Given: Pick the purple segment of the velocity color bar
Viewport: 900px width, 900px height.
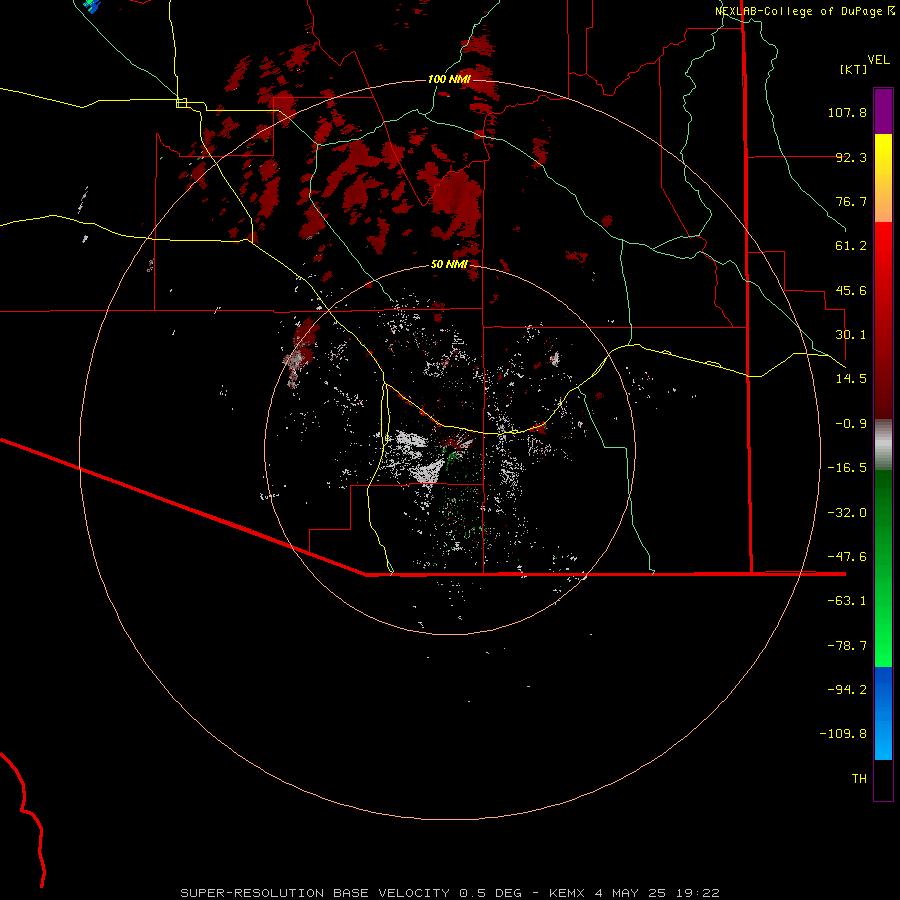Looking at the screenshot, I should point(883,111).
